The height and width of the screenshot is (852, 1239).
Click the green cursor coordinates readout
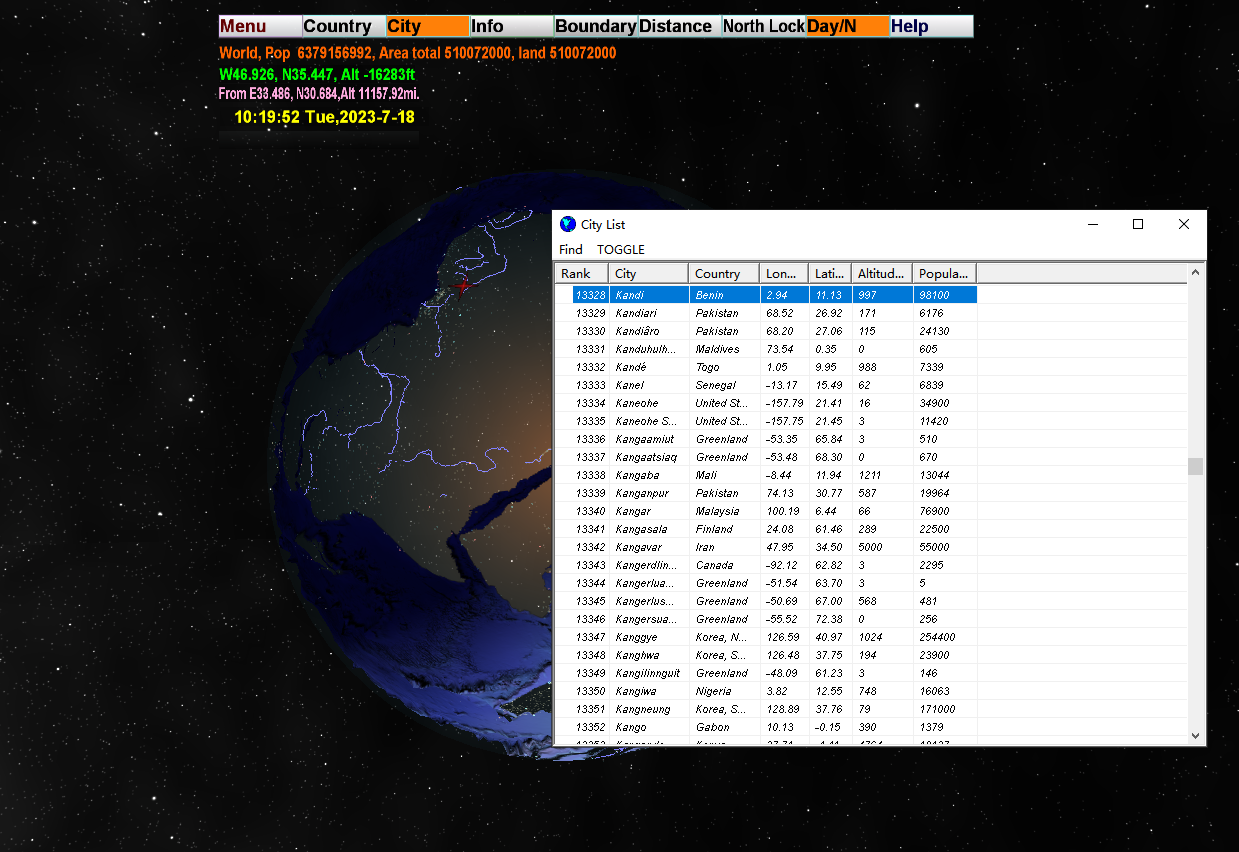(x=317, y=74)
